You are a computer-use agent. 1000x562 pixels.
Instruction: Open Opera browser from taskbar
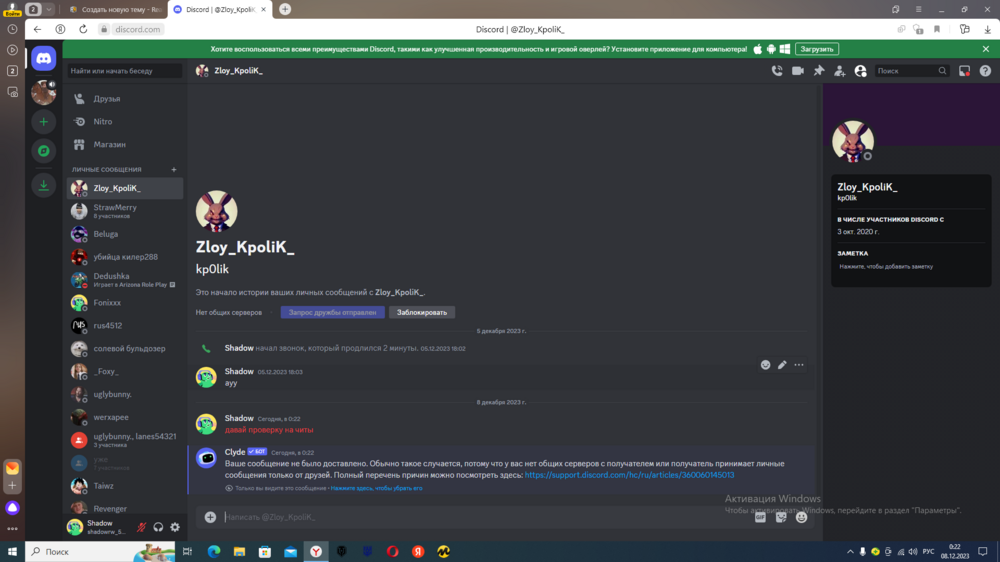[392, 552]
